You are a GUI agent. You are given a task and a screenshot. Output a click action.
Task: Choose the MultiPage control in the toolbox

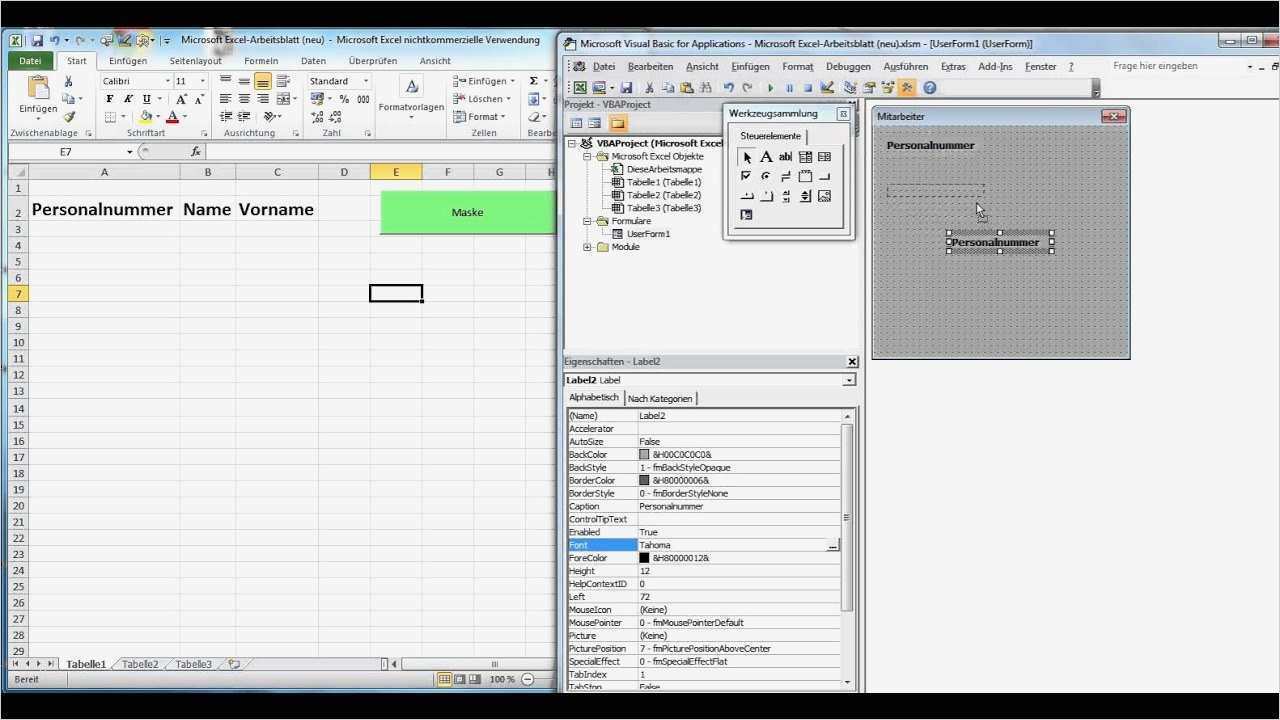pos(766,196)
